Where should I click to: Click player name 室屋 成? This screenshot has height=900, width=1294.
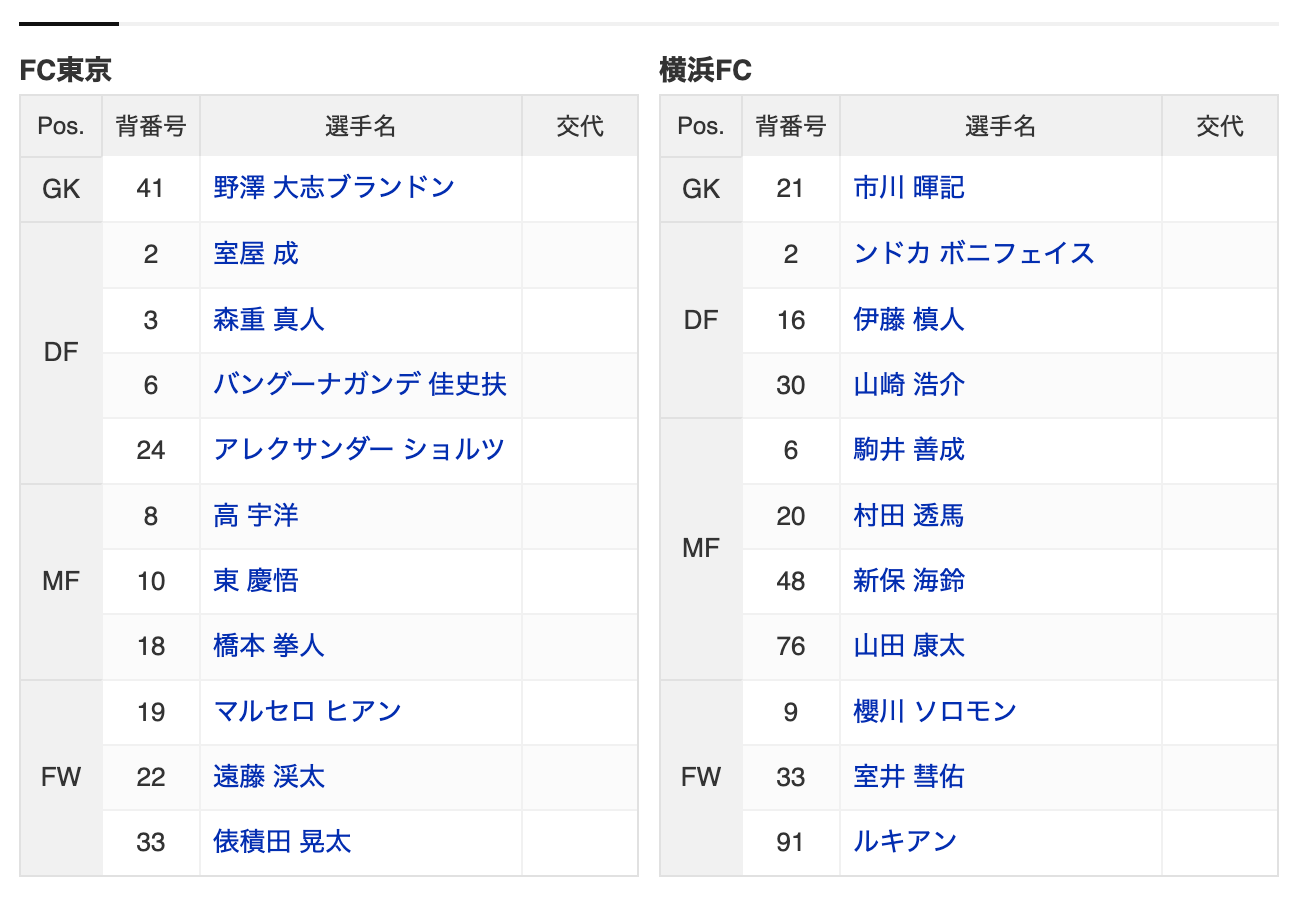(256, 254)
